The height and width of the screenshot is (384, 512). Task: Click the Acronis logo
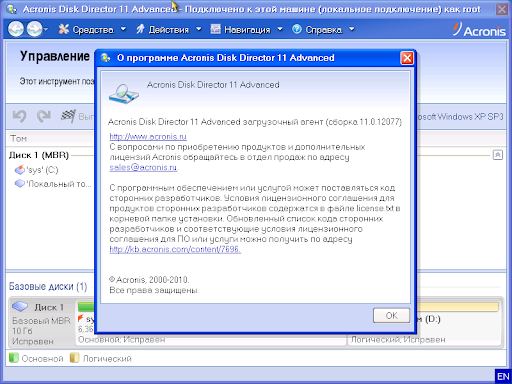pyautogui.click(x=479, y=29)
